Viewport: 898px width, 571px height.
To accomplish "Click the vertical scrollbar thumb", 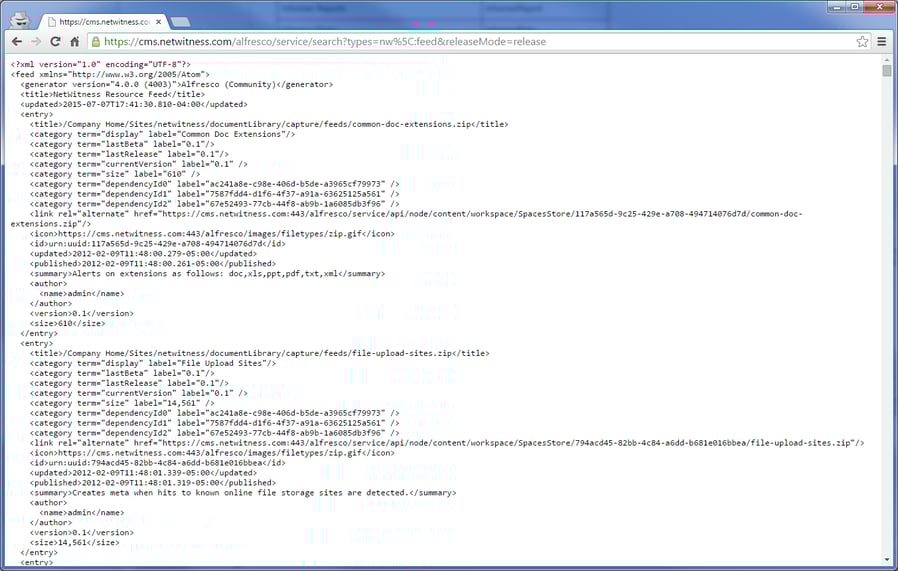I will point(887,71).
